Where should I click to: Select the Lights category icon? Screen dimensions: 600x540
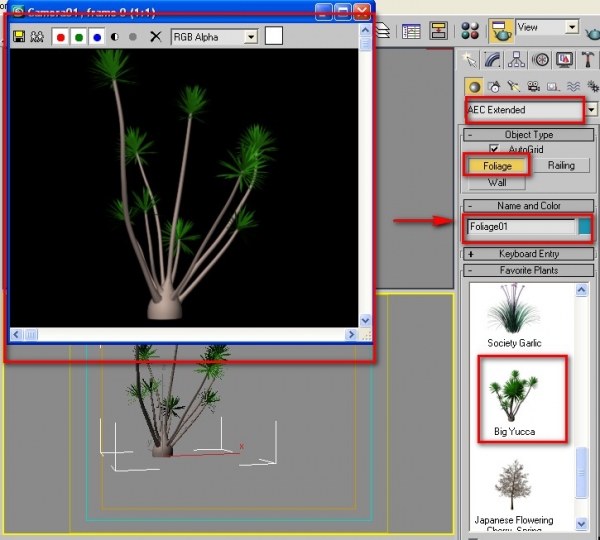point(514,87)
